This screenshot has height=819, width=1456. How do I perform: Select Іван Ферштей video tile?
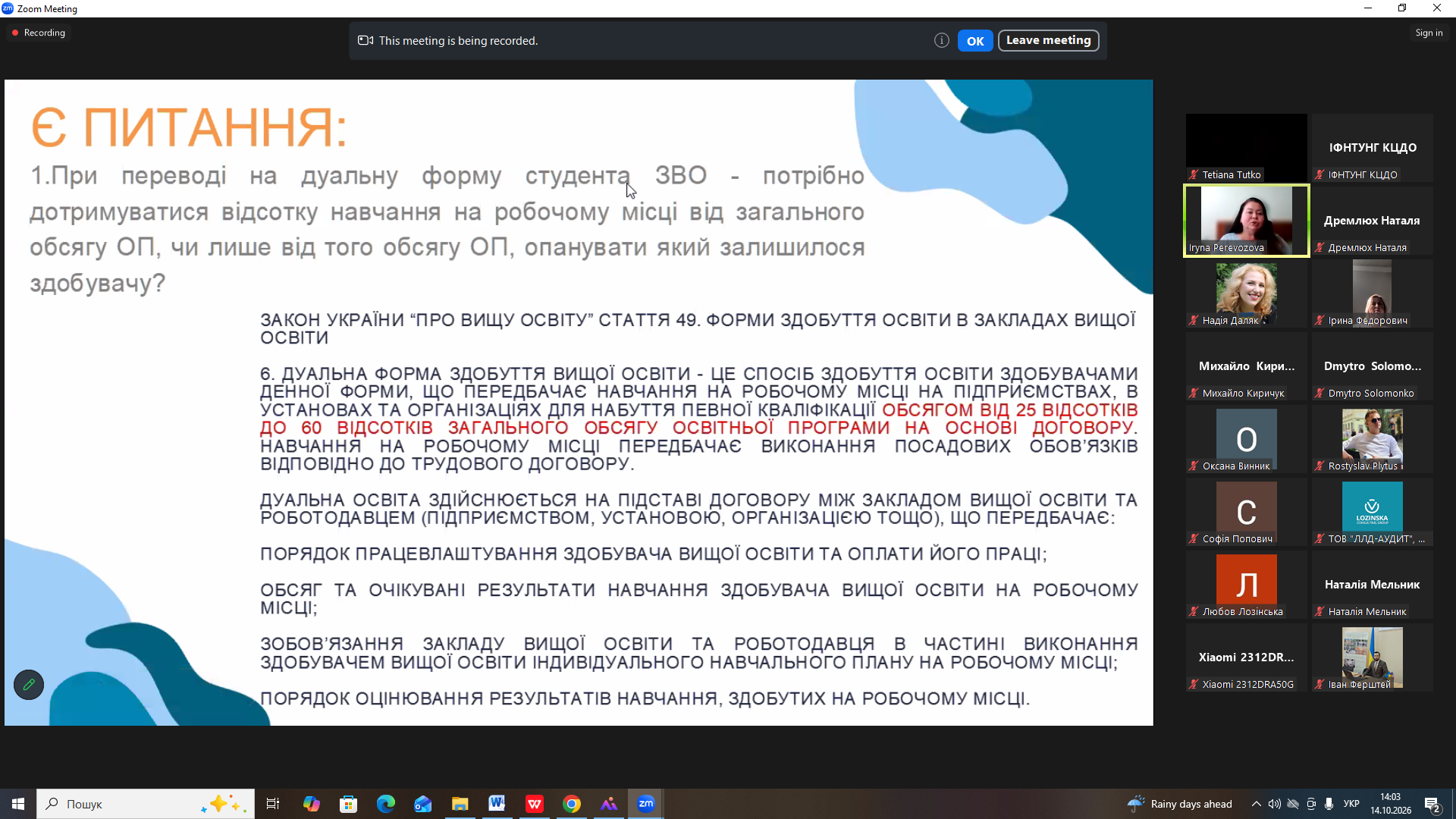(1373, 657)
